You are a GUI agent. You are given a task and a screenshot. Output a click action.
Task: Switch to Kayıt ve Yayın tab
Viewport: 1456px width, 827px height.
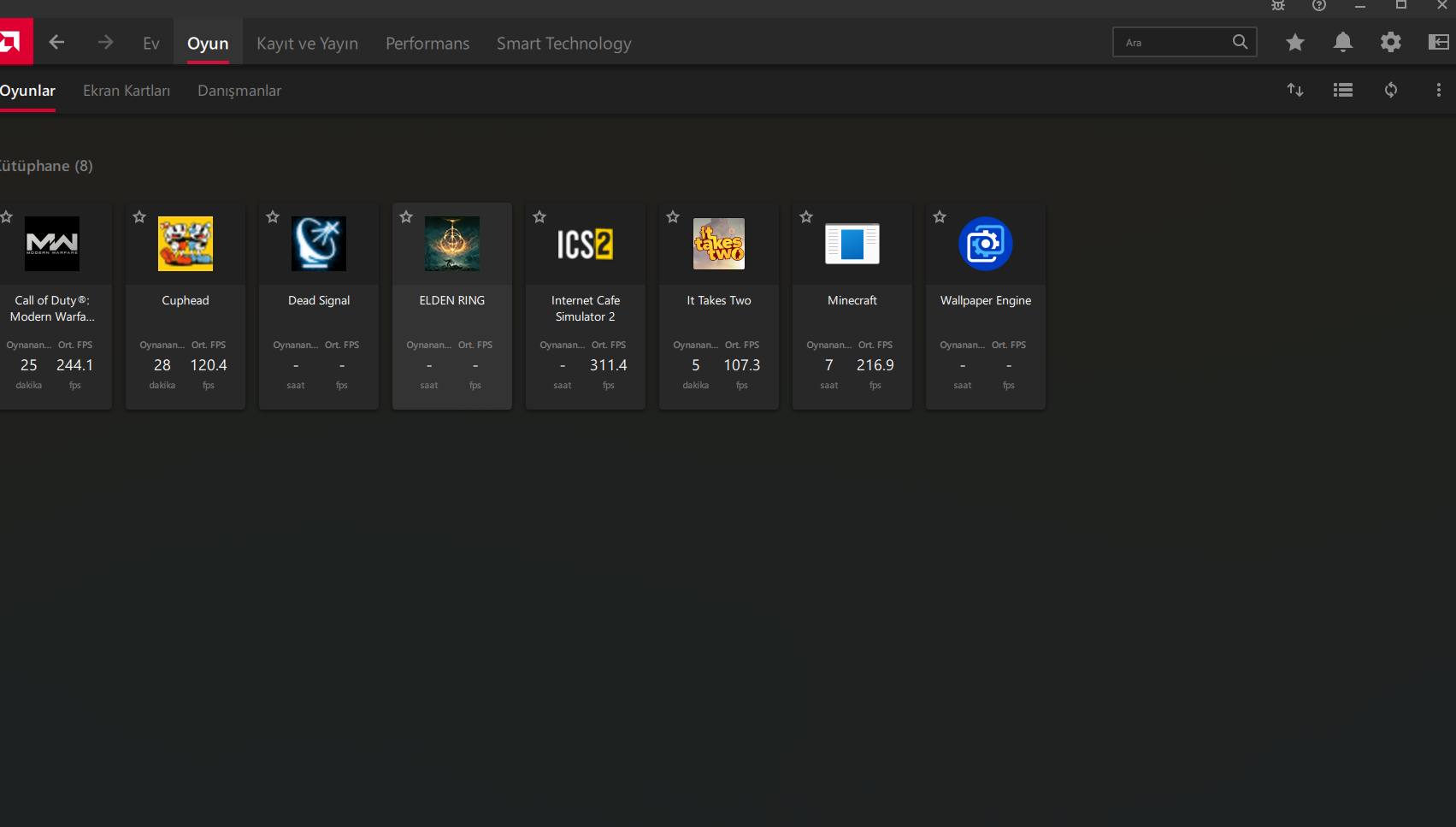(x=308, y=43)
